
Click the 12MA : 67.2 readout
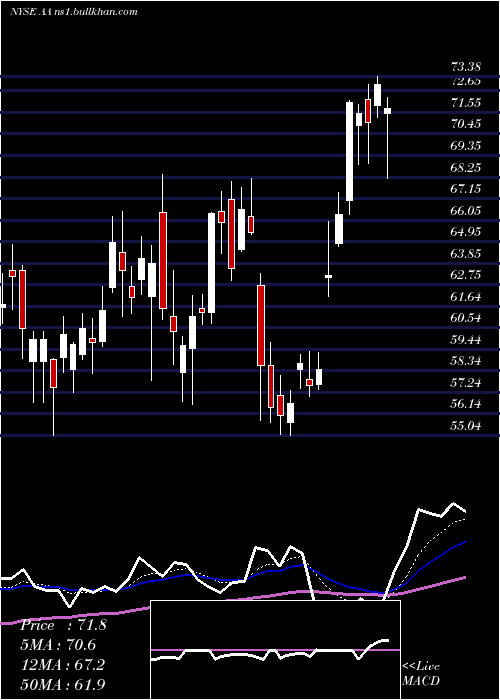tap(63, 665)
